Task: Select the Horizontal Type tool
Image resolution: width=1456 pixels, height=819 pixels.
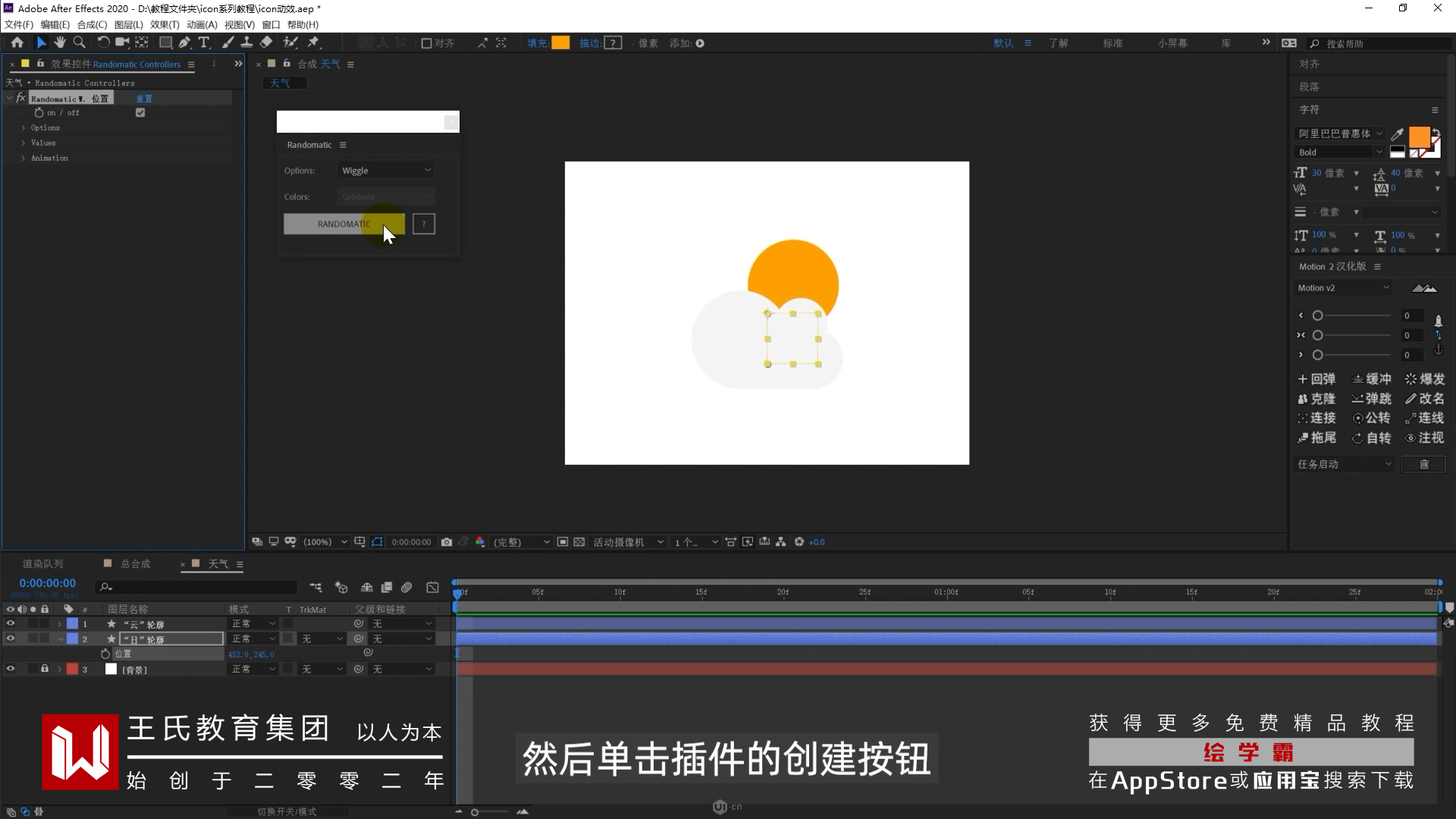Action: click(203, 42)
